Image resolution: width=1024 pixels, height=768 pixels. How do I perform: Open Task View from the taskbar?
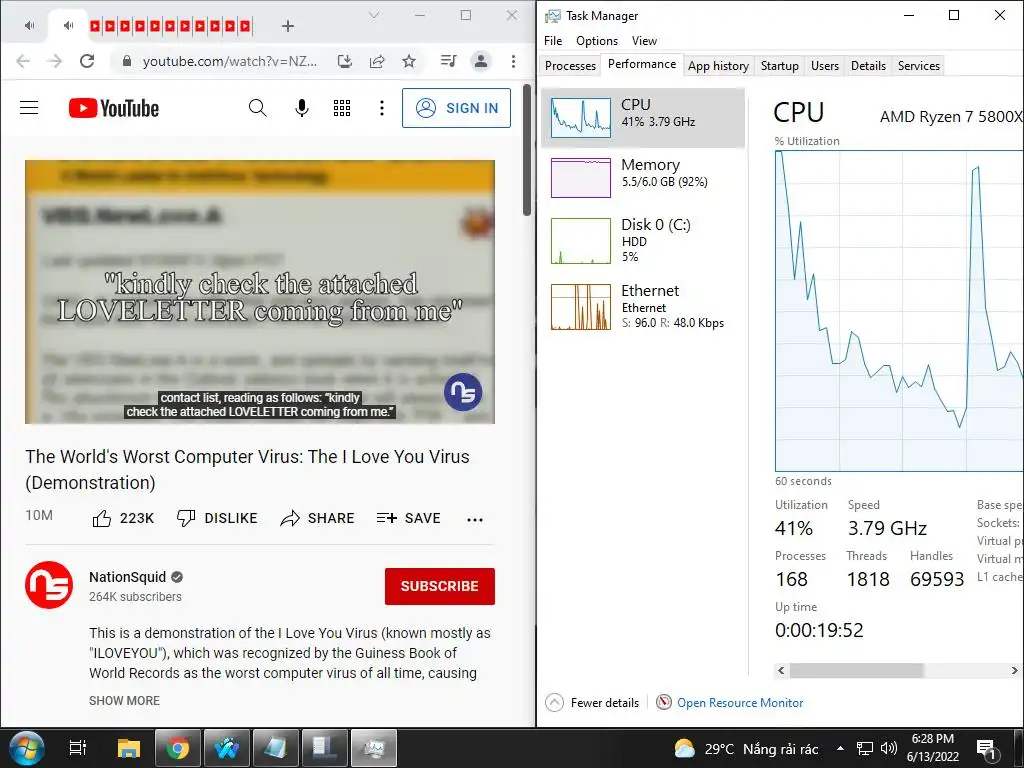pyautogui.click(x=78, y=748)
